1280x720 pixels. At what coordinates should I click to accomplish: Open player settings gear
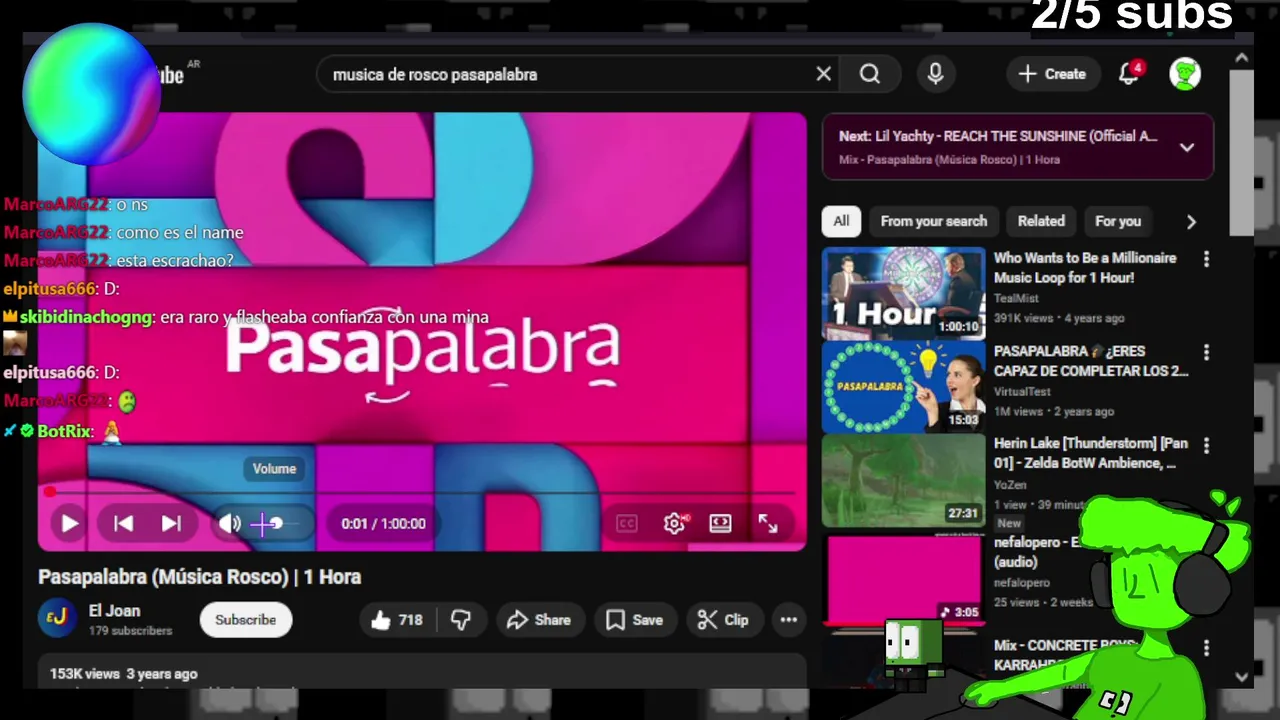(x=674, y=523)
